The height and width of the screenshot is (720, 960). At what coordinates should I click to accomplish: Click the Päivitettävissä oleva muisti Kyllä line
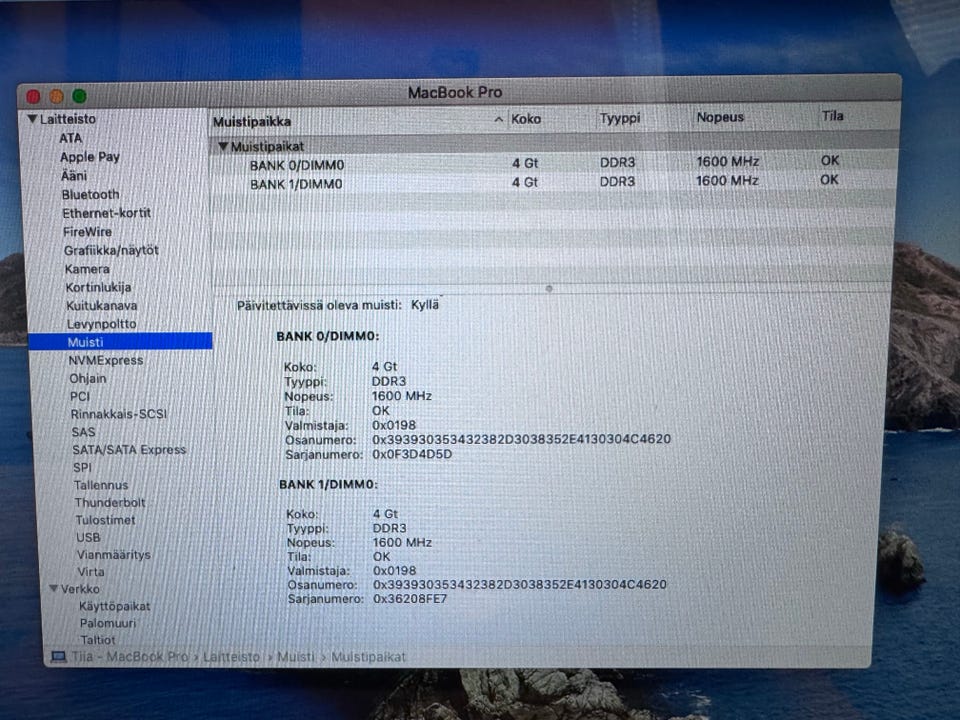338,305
